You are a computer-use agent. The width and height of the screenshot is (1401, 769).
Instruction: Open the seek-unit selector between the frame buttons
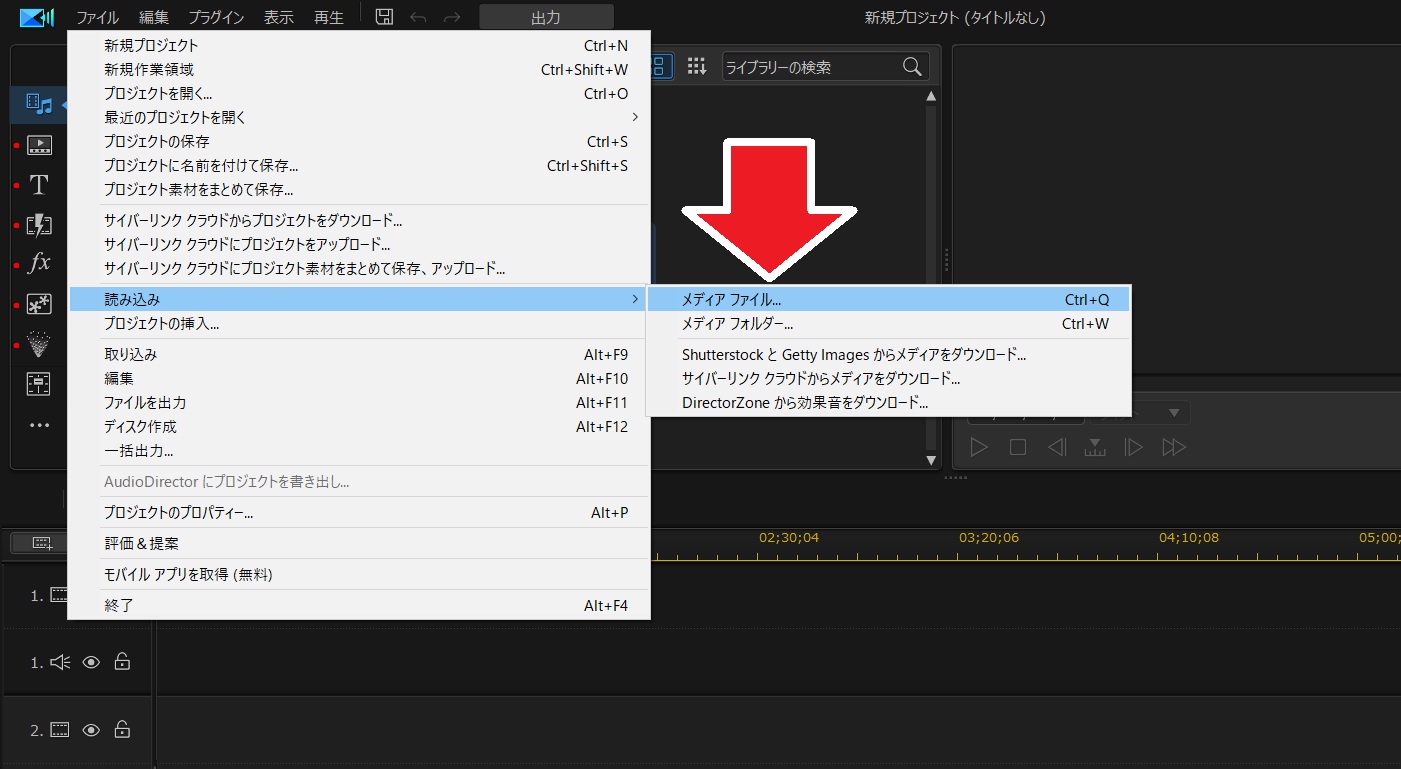1095,447
